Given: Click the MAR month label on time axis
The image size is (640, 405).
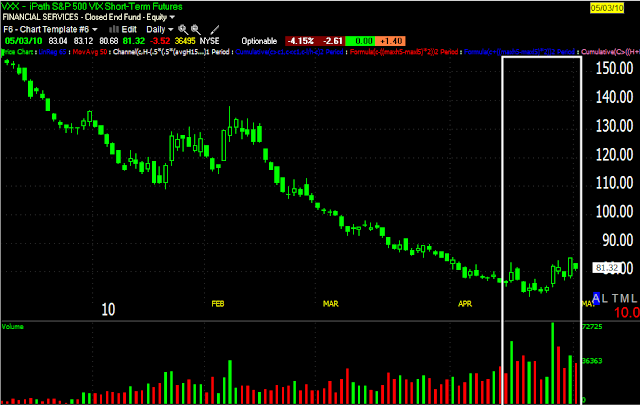Looking at the screenshot, I should [x=331, y=304].
